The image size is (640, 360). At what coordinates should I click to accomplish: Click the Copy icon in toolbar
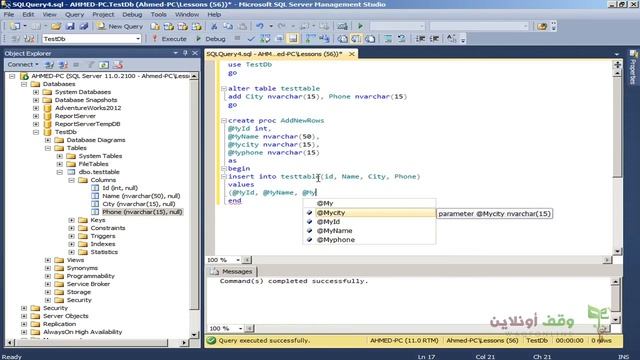click(x=228, y=26)
